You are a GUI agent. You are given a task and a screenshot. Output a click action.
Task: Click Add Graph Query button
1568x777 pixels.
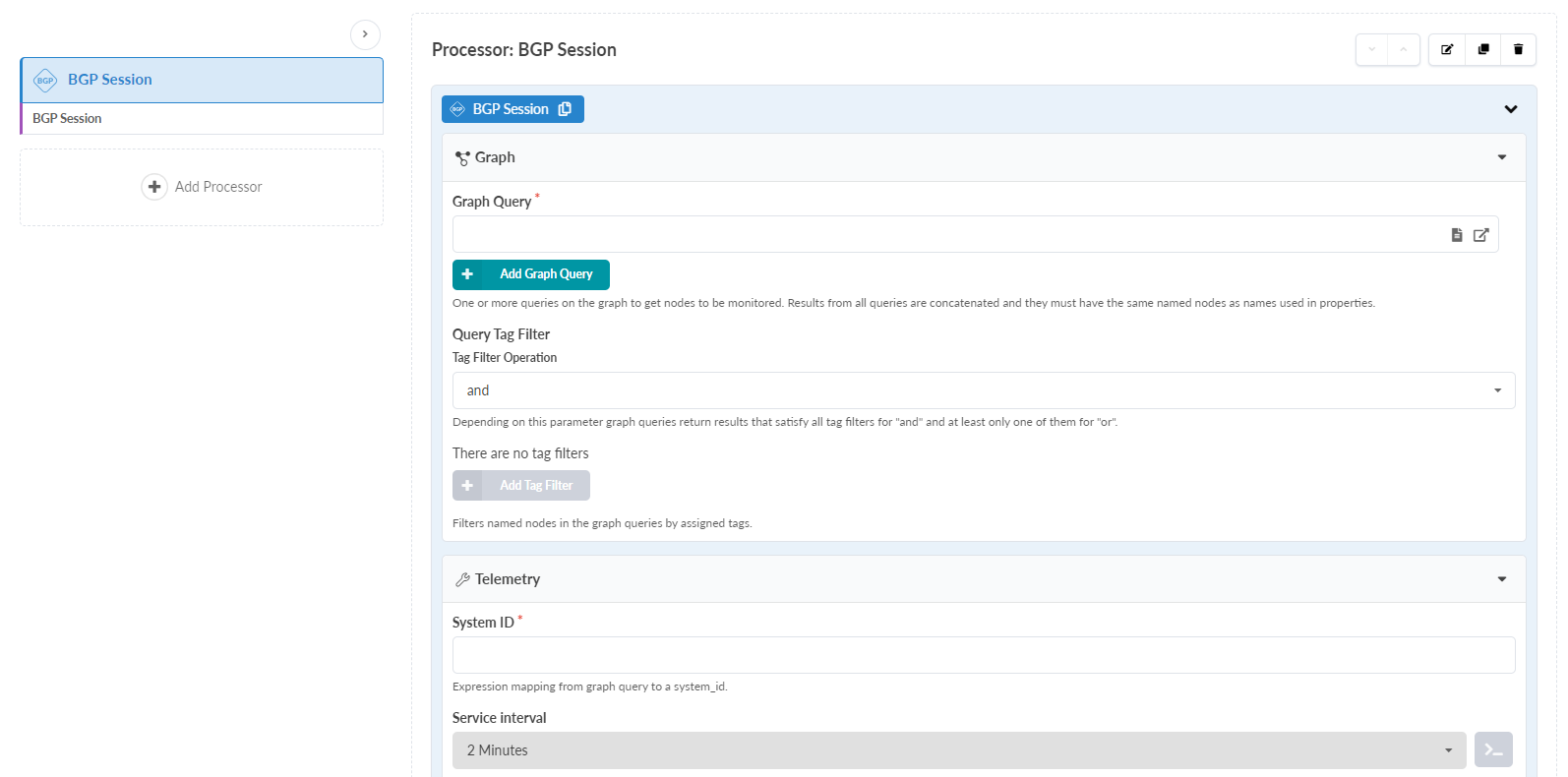coord(531,274)
